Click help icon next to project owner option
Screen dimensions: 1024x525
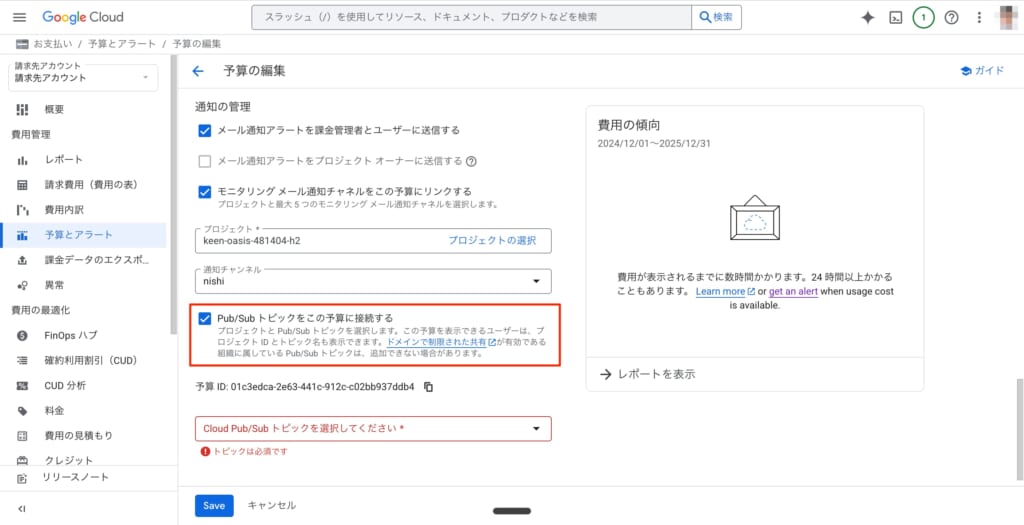click(x=471, y=161)
